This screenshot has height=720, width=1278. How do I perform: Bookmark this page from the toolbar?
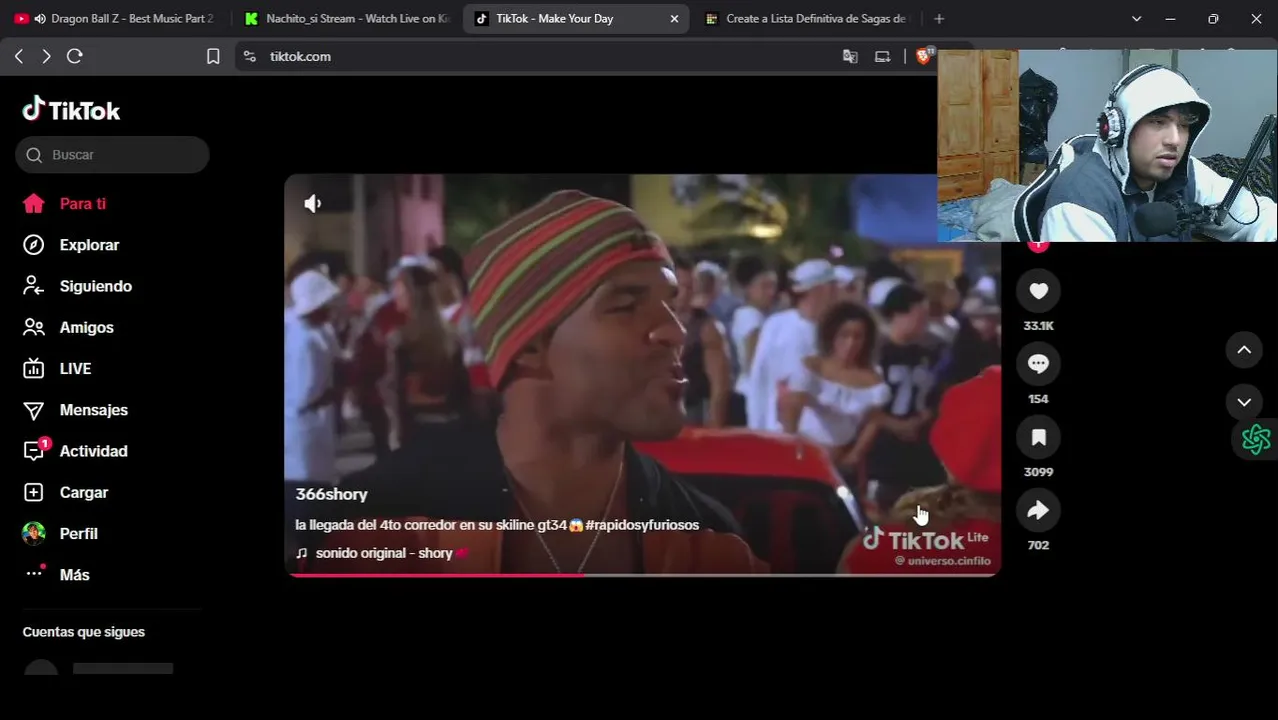(x=213, y=57)
